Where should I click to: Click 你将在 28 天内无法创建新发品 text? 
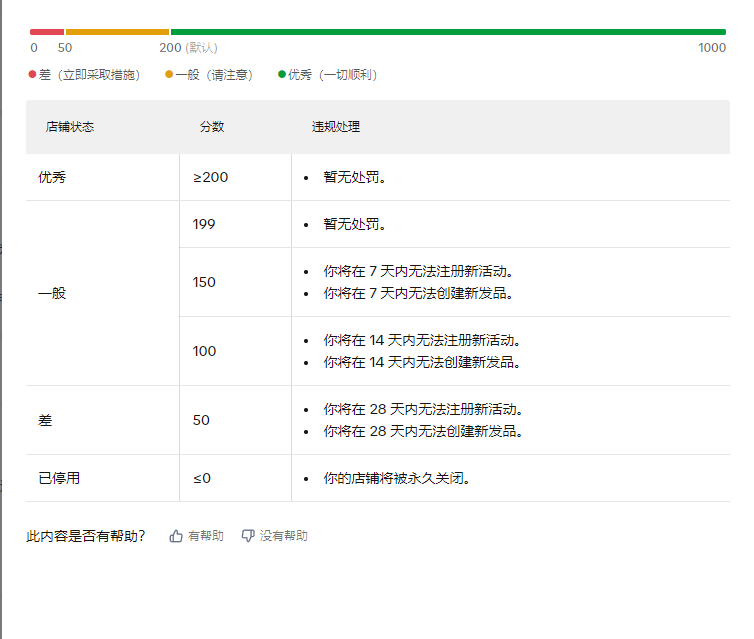423,431
